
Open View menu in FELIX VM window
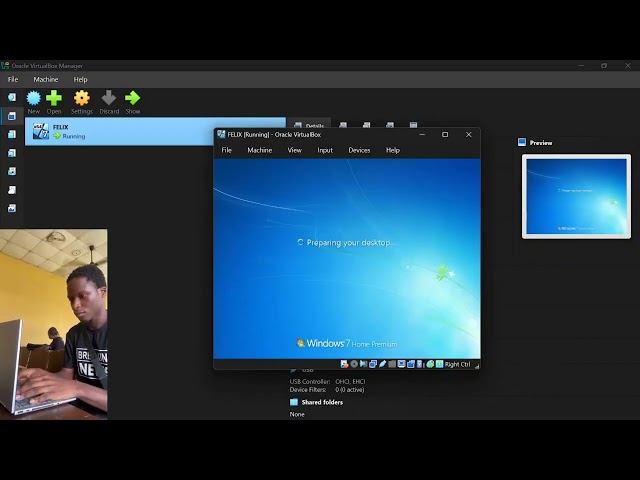pyautogui.click(x=294, y=150)
